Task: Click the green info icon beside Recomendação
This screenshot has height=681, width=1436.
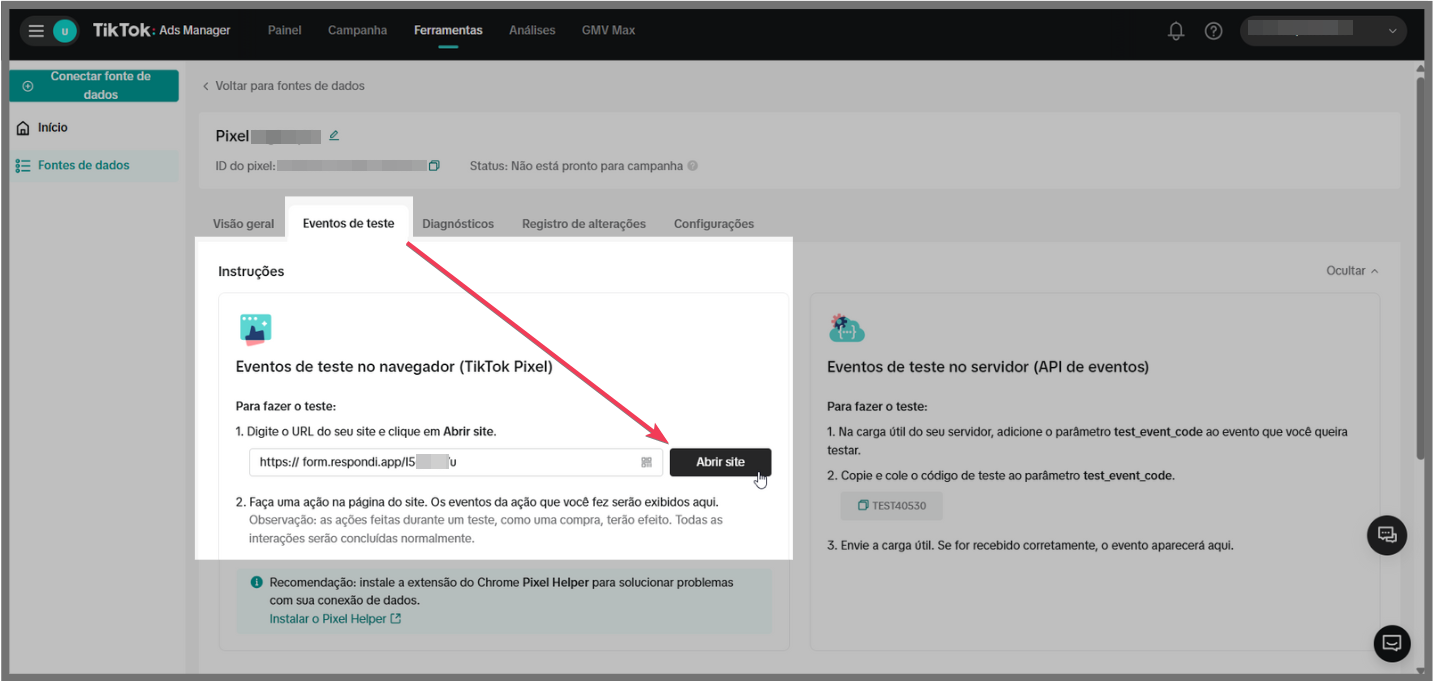Action: click(x=257, y=582)
